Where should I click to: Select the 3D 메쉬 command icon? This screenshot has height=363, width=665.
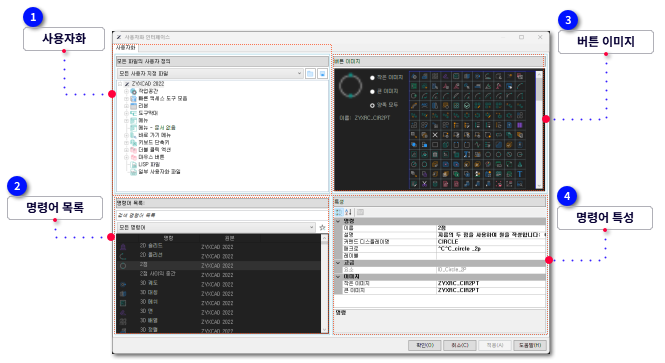(x=123, y=303)
